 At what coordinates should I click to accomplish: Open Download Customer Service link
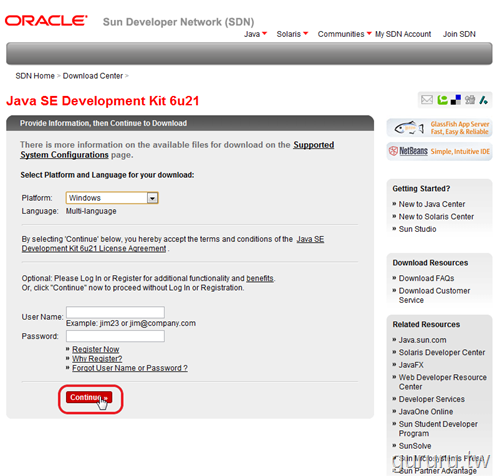point(434,295)
